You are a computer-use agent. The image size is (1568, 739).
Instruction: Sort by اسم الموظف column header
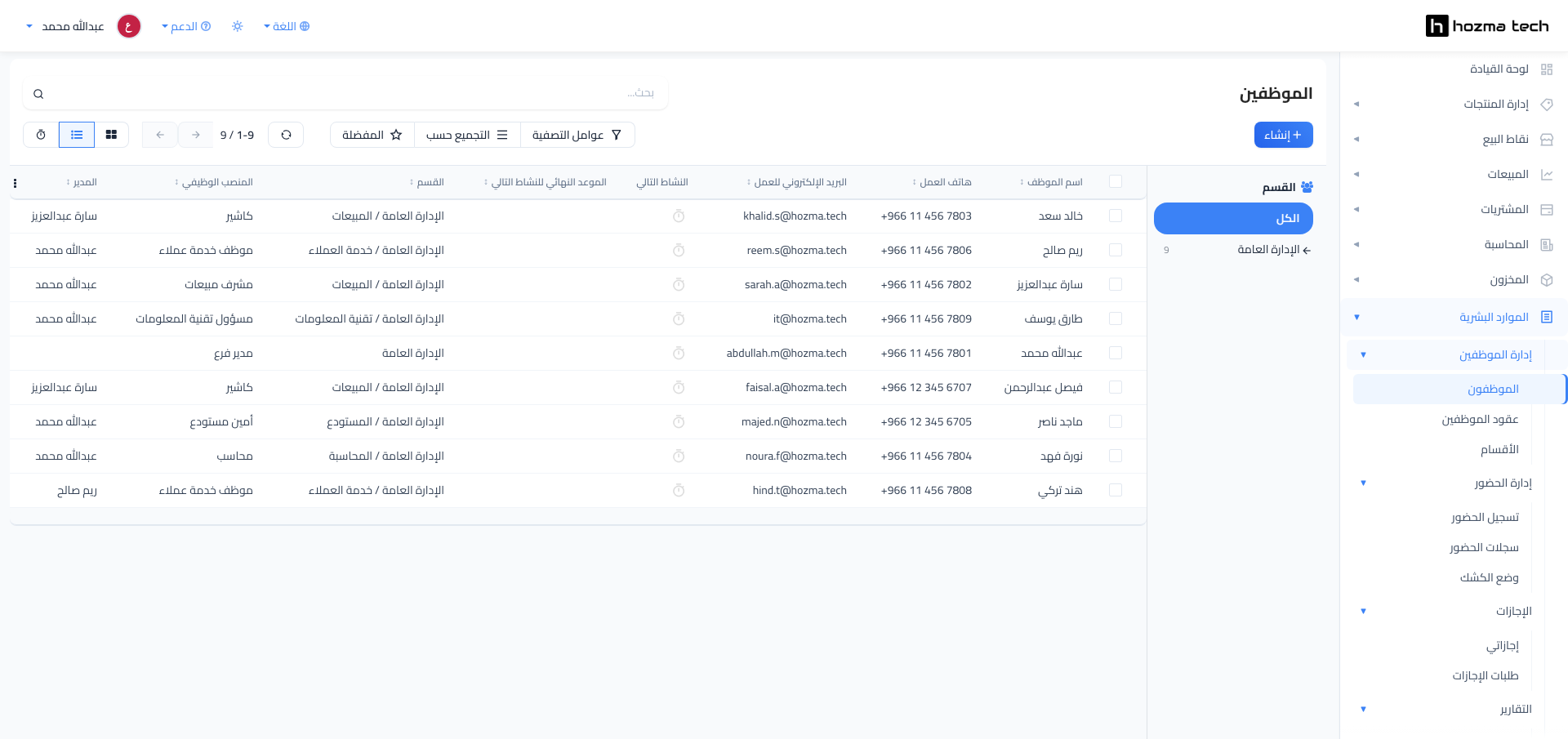coord(1051,182)
